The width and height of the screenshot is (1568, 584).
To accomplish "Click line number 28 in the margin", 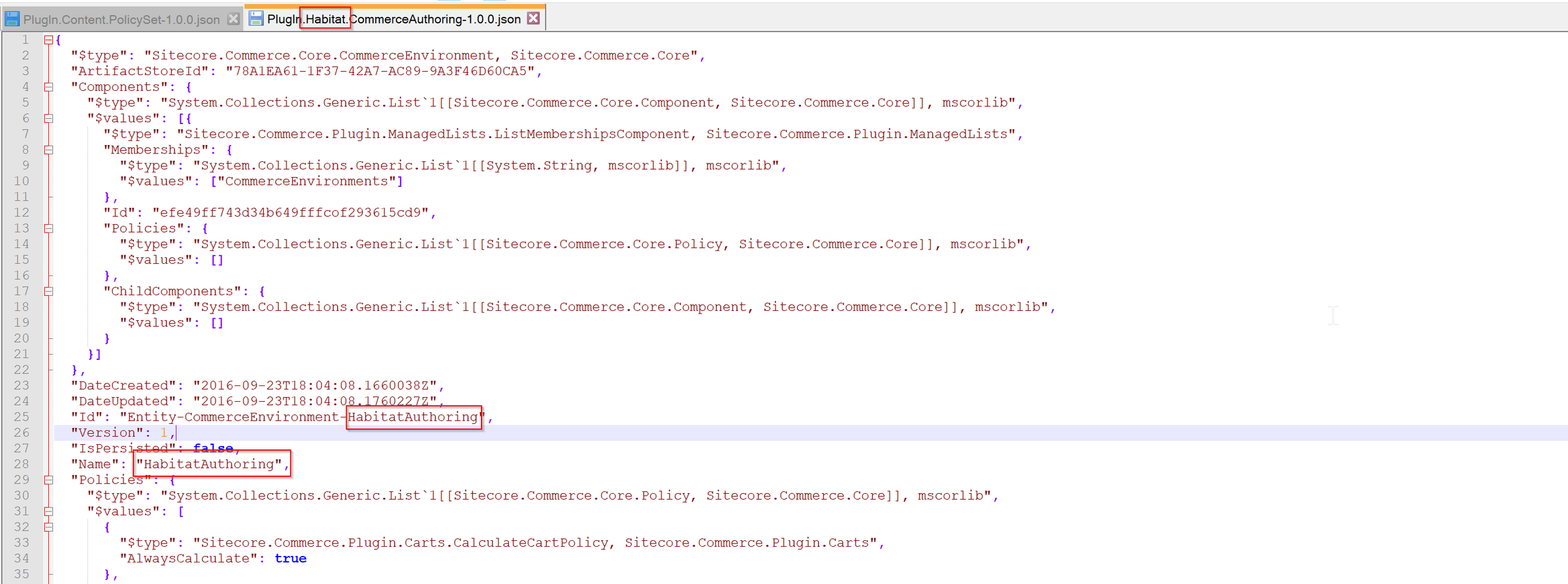I will click(x=22, y=464).
